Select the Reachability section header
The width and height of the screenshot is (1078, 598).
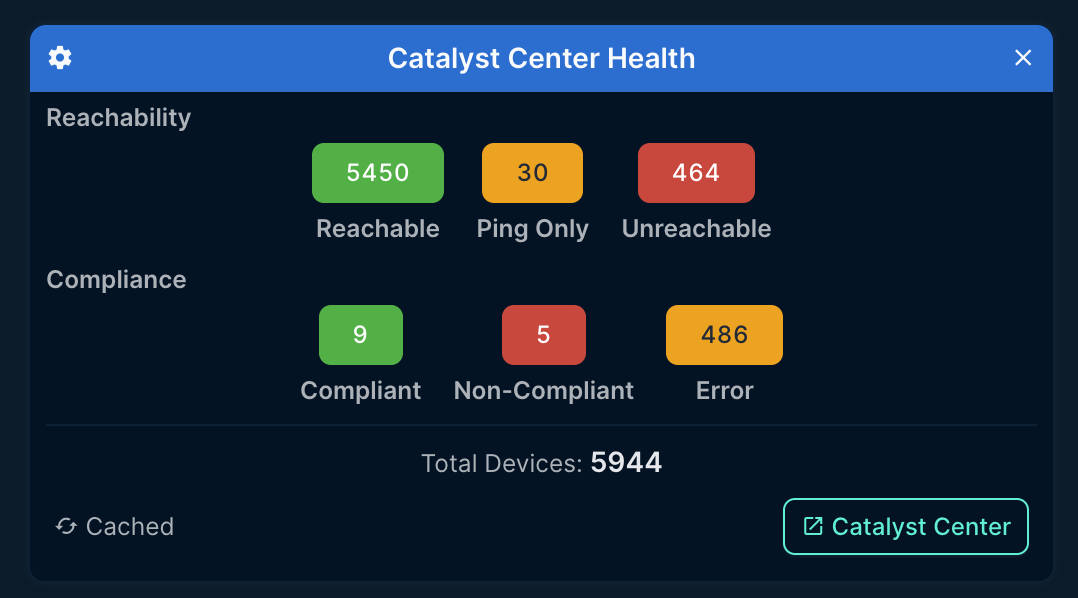[x=118, y=117]
